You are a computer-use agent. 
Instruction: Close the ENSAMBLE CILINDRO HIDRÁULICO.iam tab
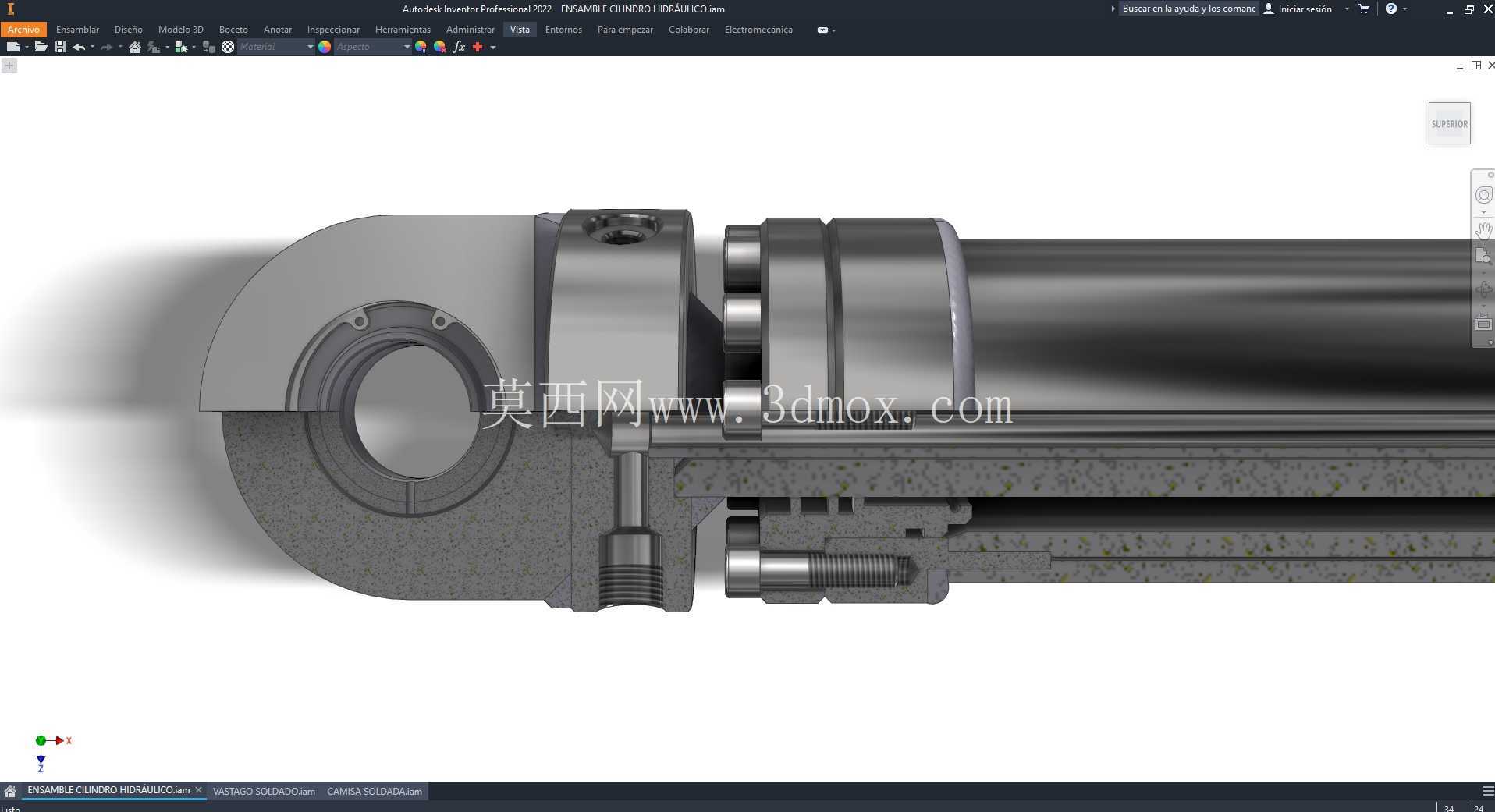tap(198, 790)
